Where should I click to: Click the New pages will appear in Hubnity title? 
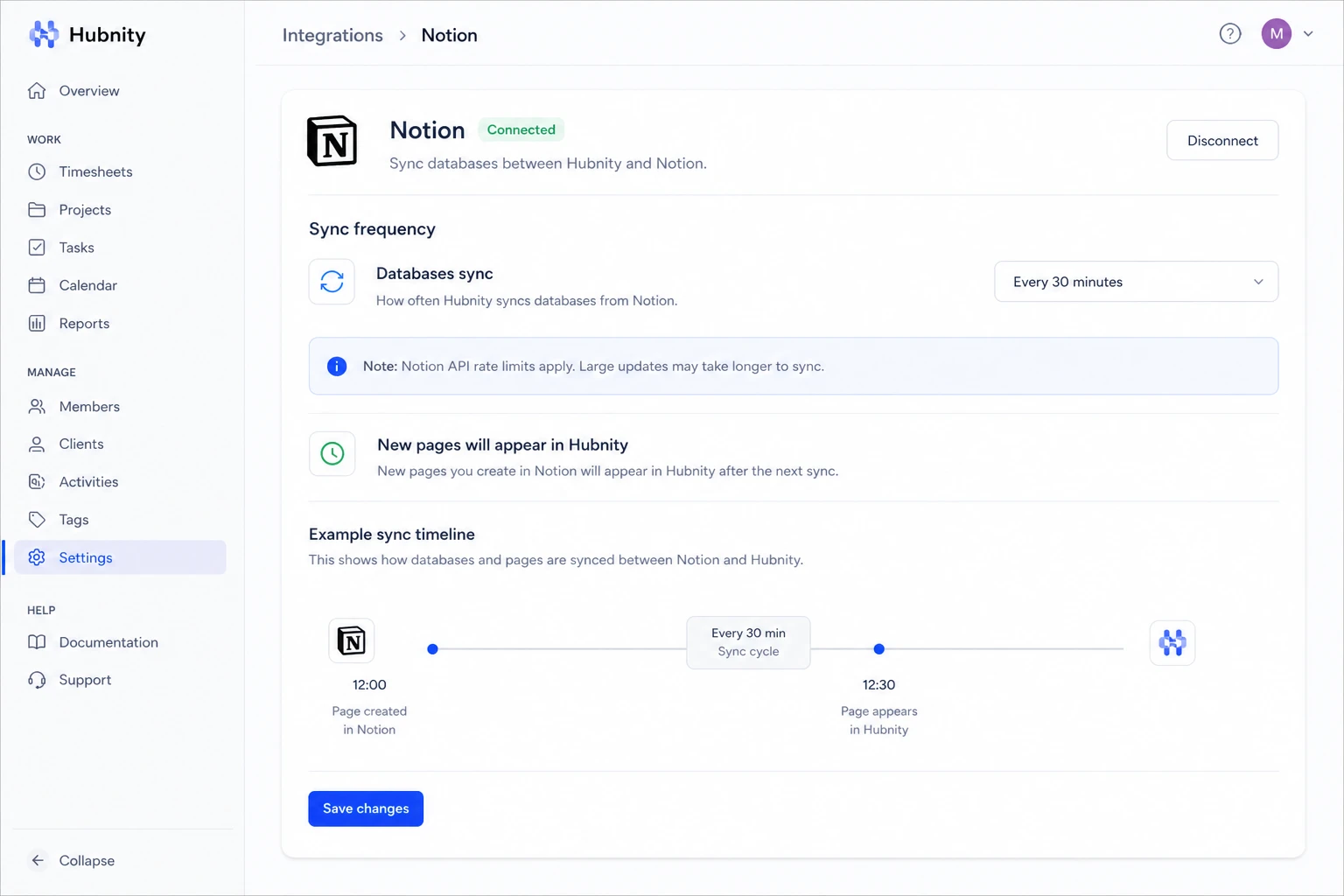tap(503, 444)
